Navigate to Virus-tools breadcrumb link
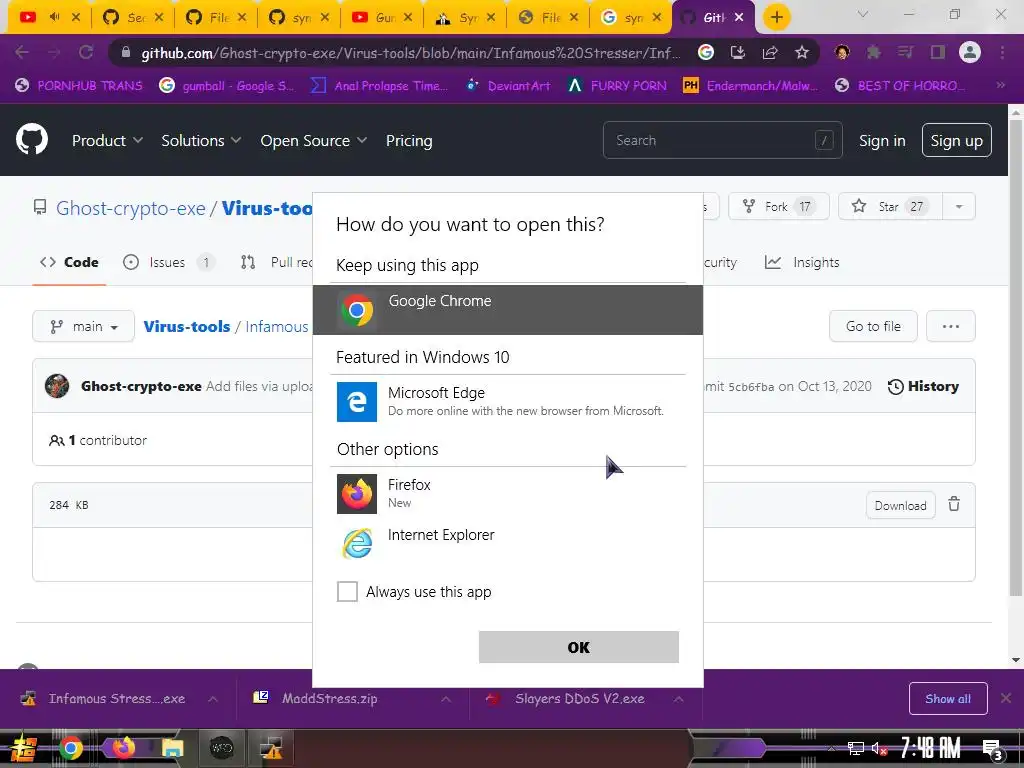This screenshot has width=1024, height=768. click(187, 327)
